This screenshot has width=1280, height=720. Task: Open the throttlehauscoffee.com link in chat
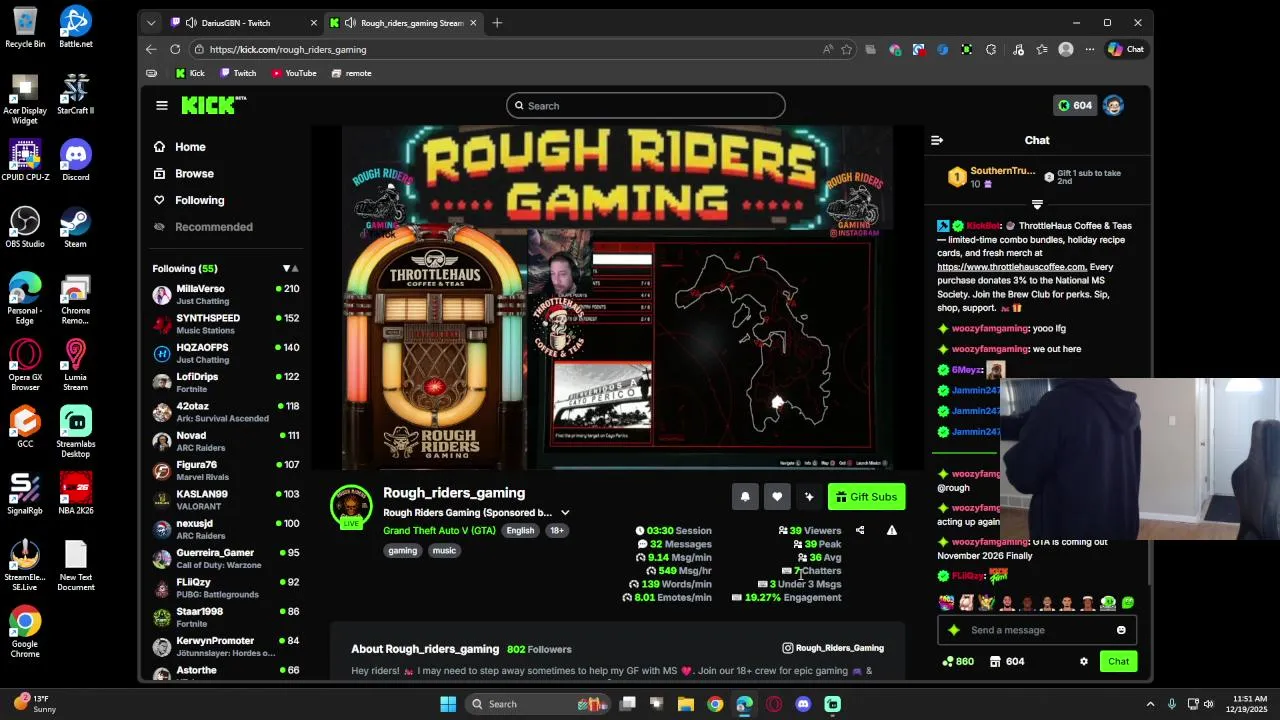tap(1011, 267)
